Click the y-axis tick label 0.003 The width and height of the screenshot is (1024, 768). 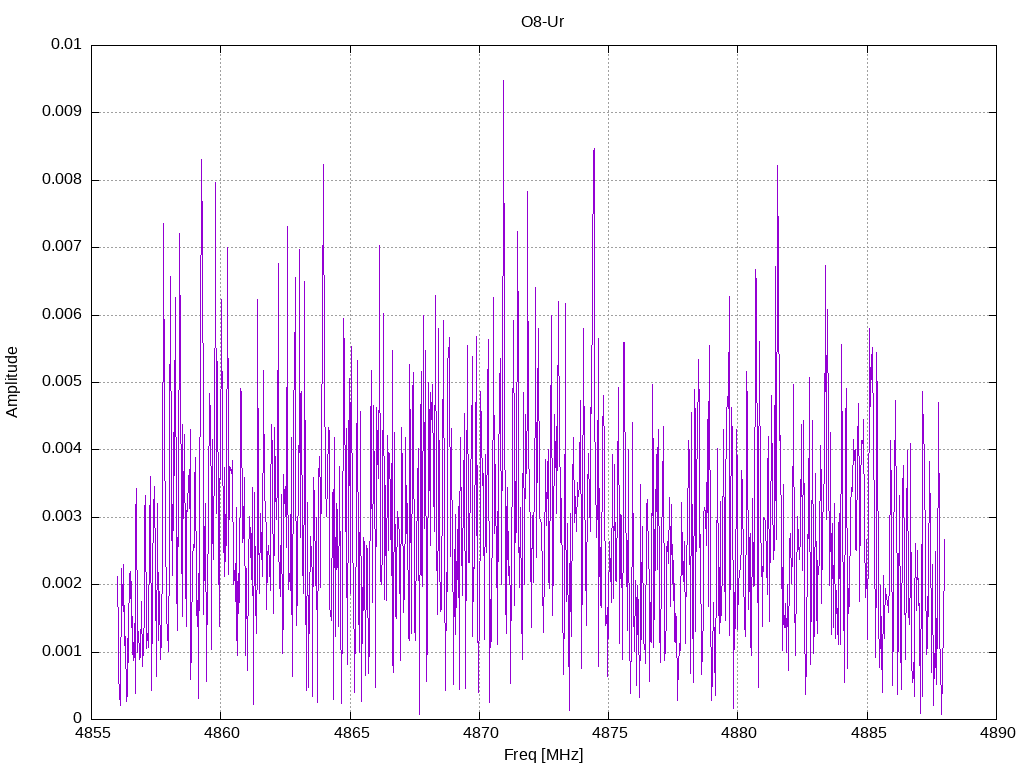[62, 517]
